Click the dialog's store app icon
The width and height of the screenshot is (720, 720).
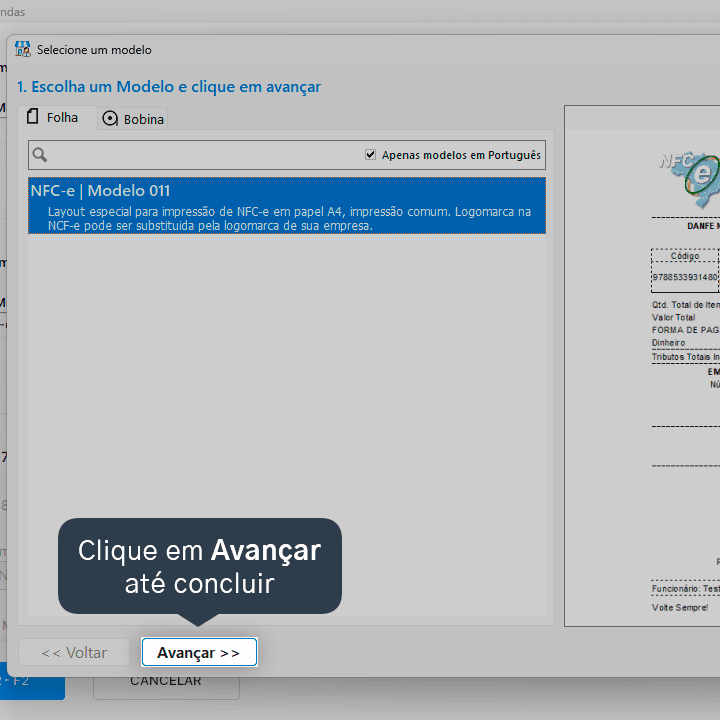point(22,49)
